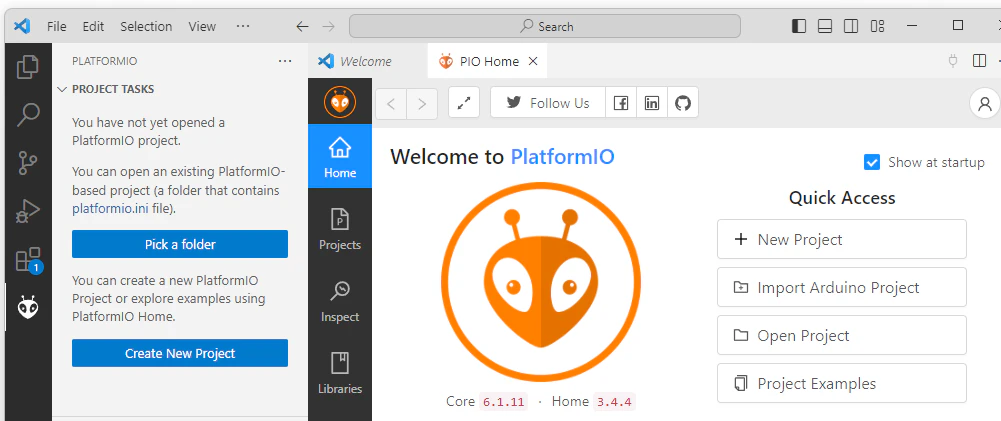
Task: Go forward using title bar arrow
Action: (328, 26)
